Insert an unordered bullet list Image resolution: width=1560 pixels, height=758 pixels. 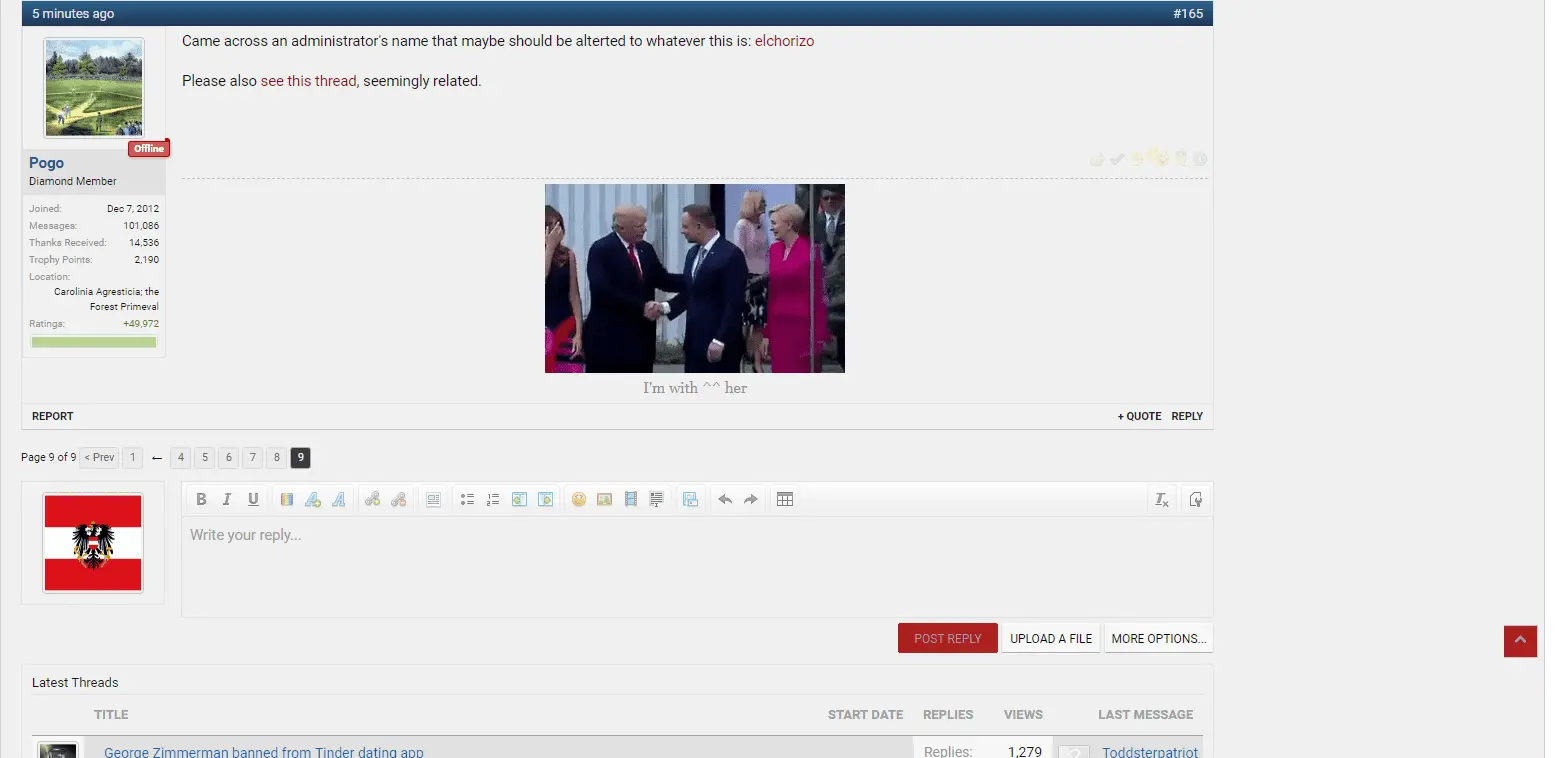(x=467, y=500)
